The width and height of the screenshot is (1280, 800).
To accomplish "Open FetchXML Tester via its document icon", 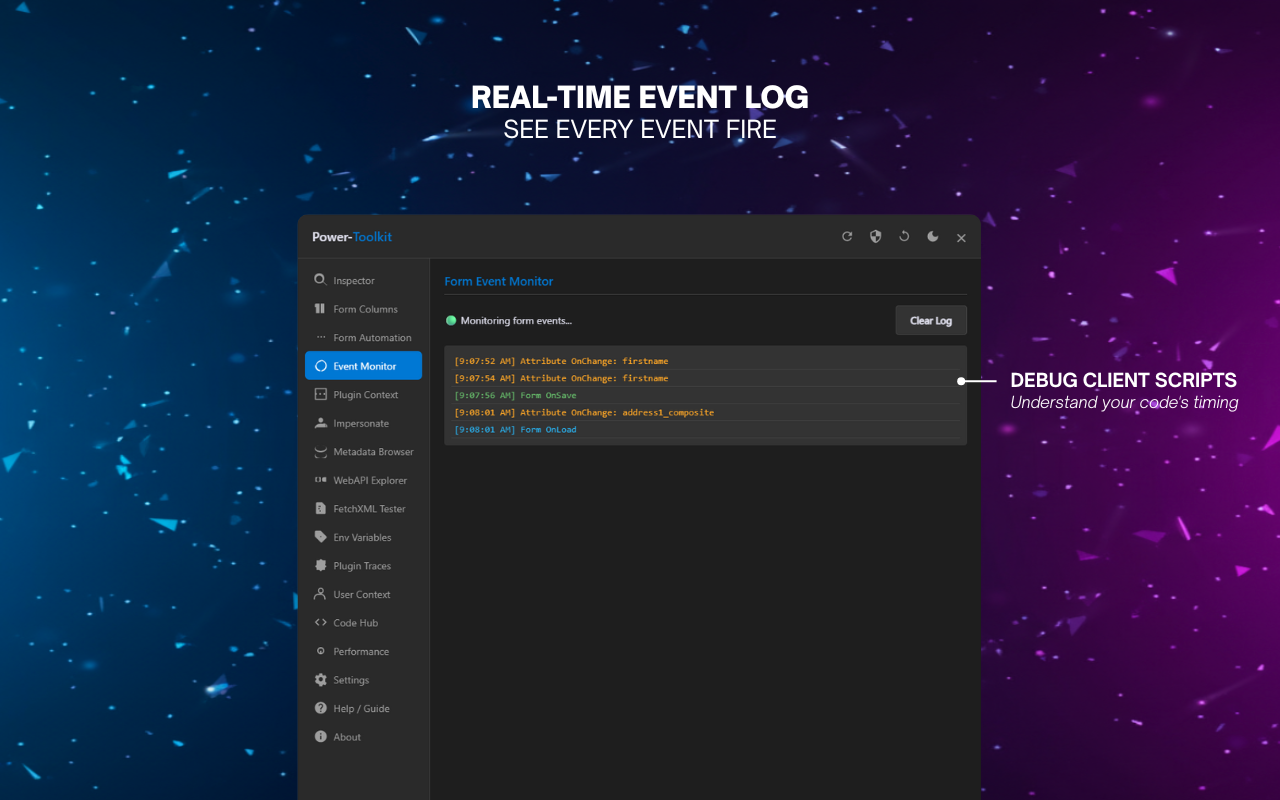I will tap(320, 508).
